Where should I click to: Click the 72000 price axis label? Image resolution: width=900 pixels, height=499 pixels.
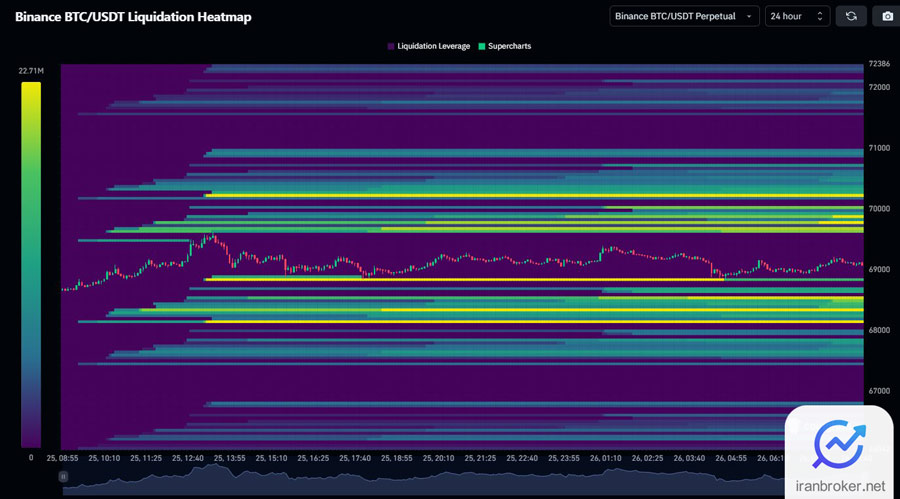[879, 87]
